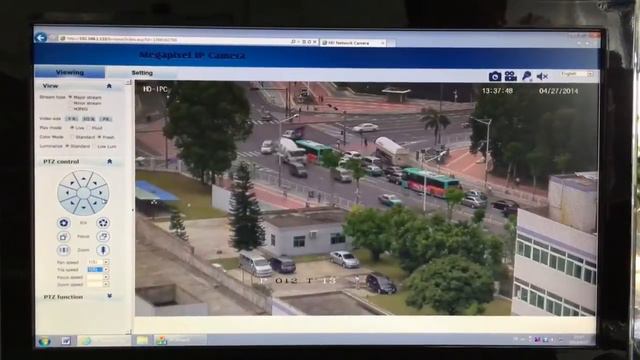Go back with the browser back arrow

[x=41, y=38]
